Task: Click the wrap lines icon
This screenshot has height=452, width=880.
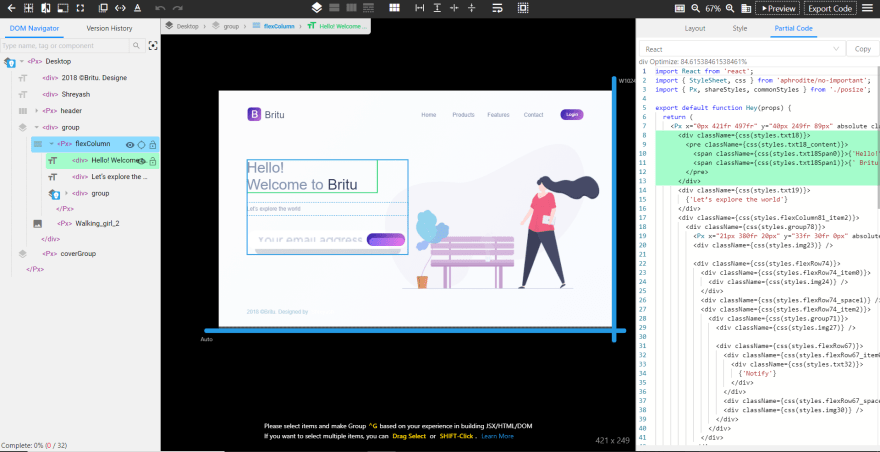Action: (x=497, y=8)
